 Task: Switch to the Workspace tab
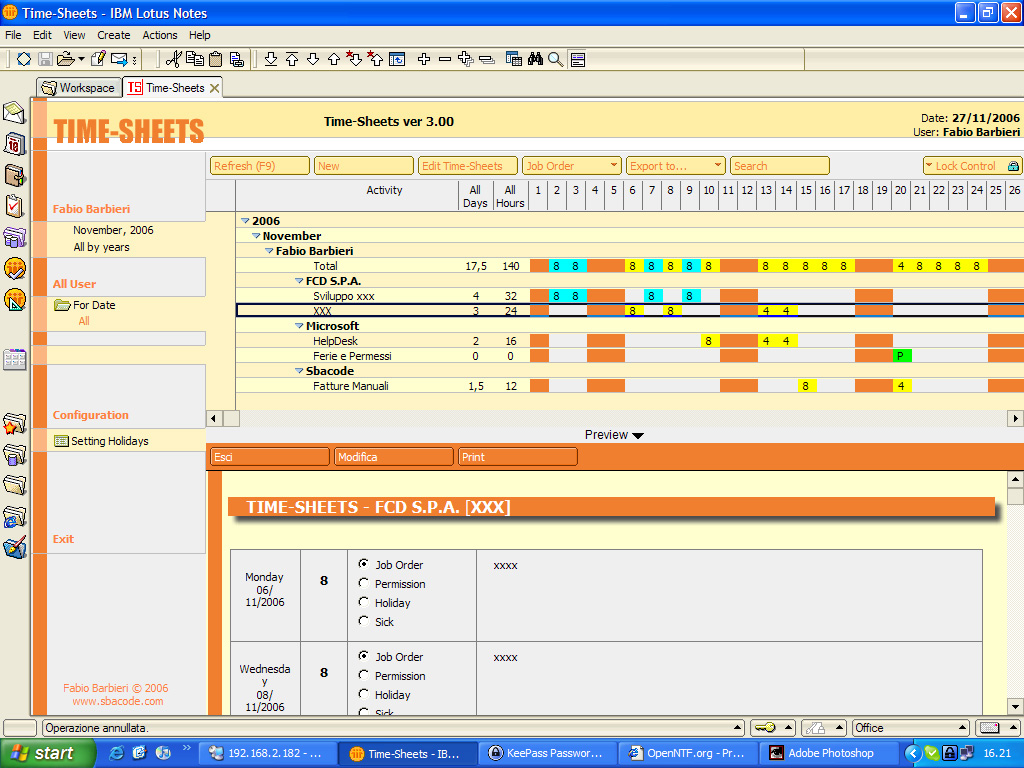(x=79, y=88)
